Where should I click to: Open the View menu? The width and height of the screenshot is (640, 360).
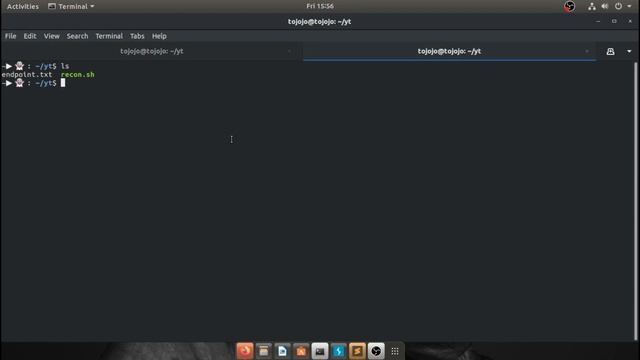pos(51,36)
